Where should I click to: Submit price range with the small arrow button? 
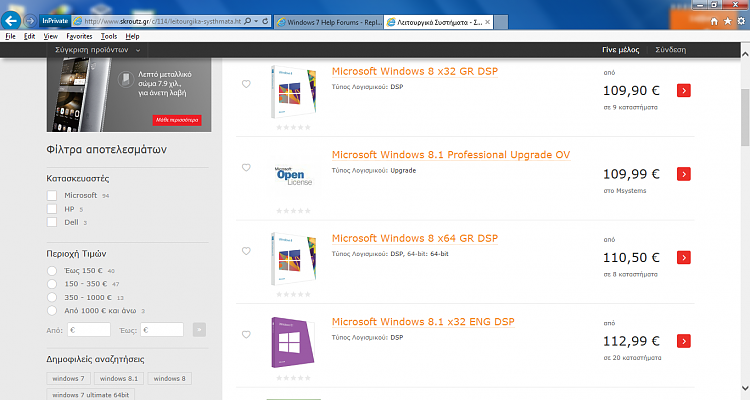[199, 330]
